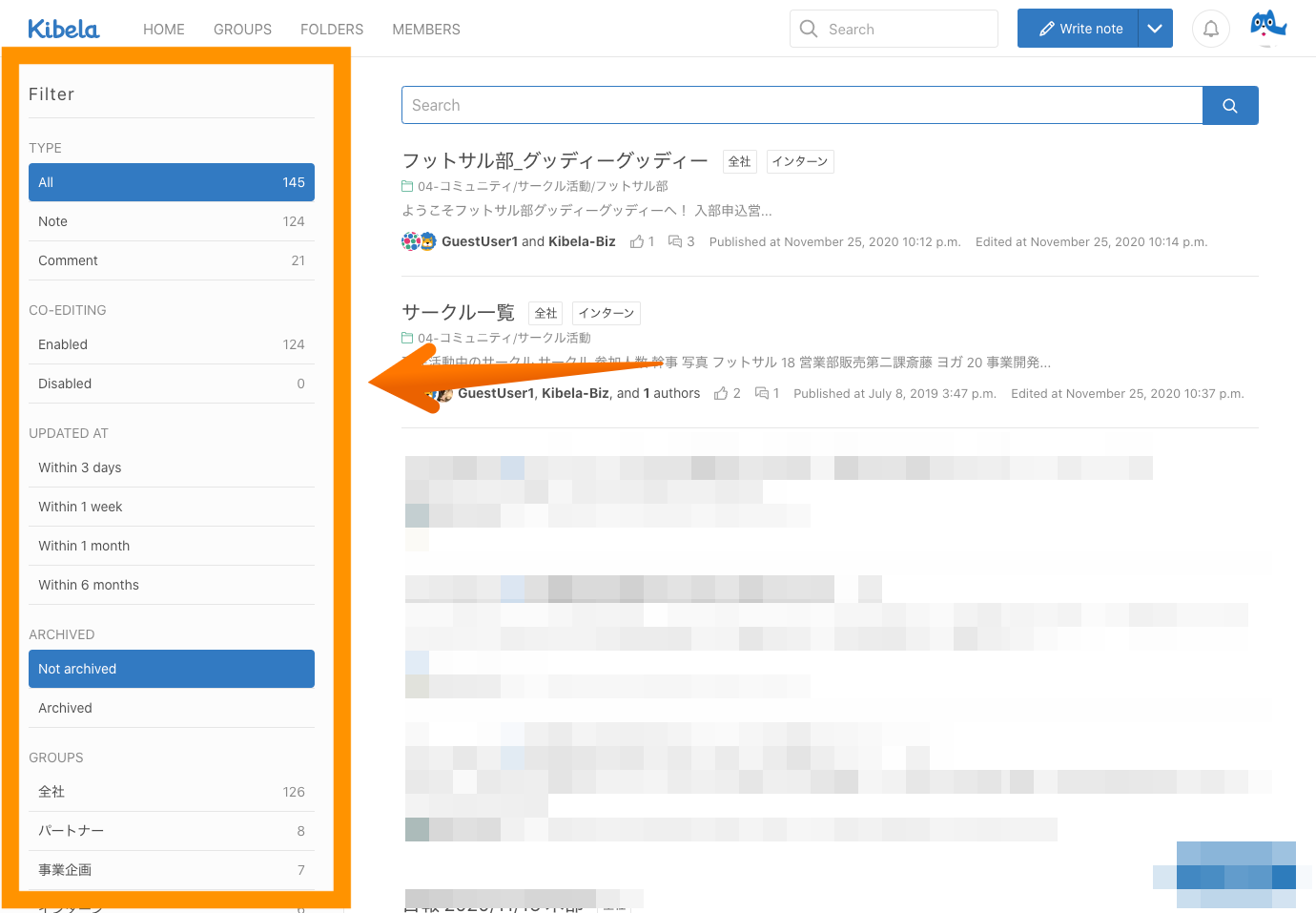Open the FOLDERS menu
This screenshot has width=1316, height=913.
(x=331, y=30)
